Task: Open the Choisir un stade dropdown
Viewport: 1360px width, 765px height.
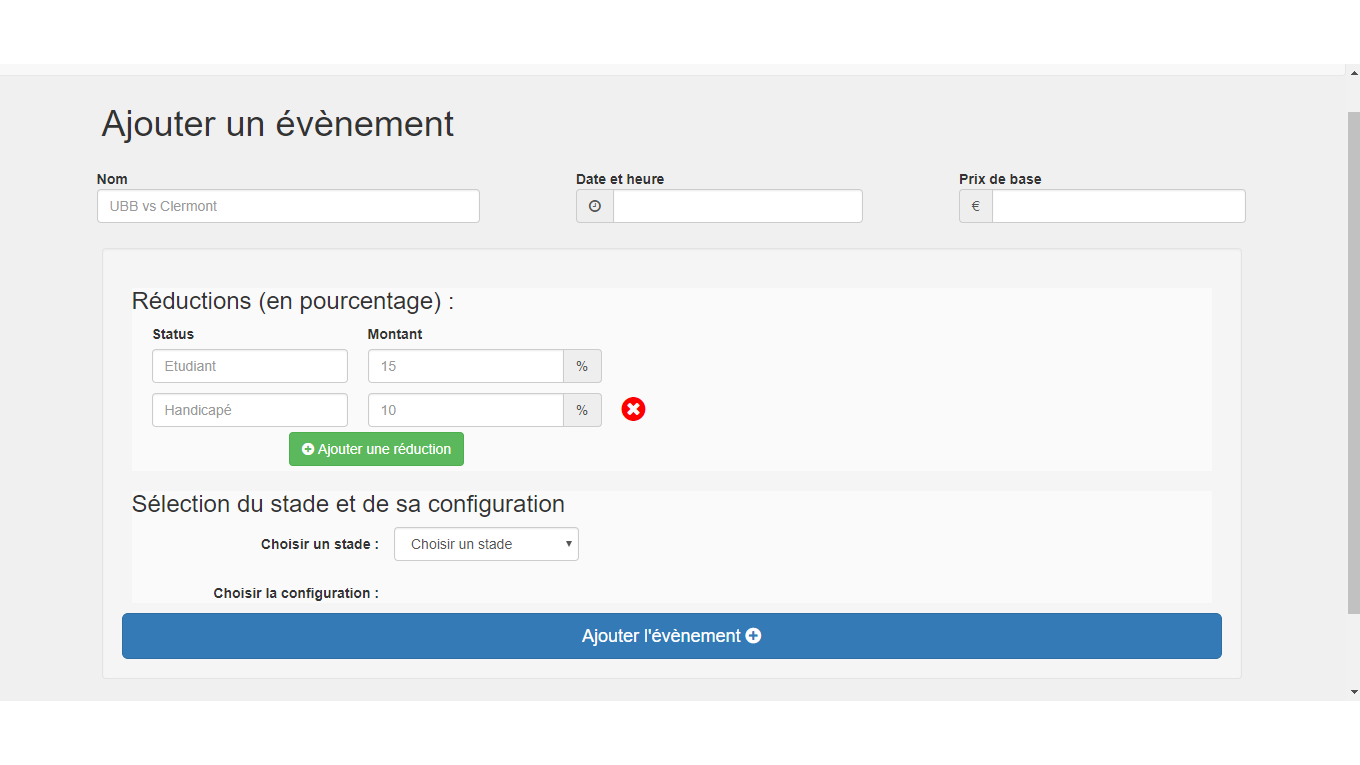Action: click(x=486, y=544)
